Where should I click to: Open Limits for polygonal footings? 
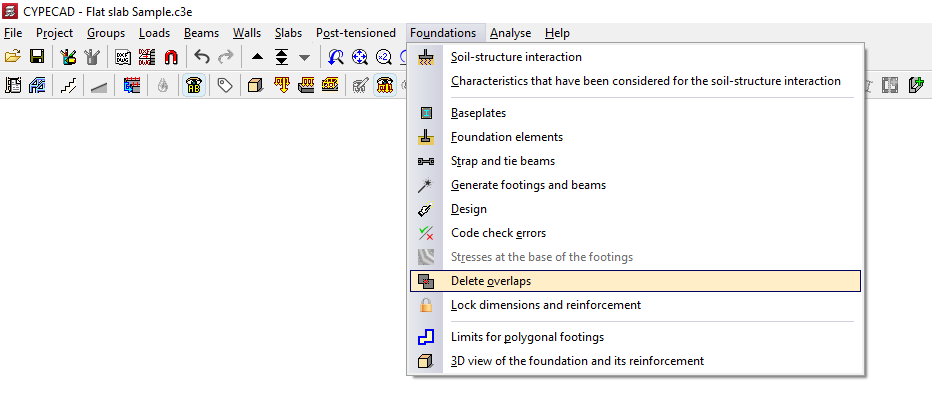pyautogui.click(x=527, y=337)
